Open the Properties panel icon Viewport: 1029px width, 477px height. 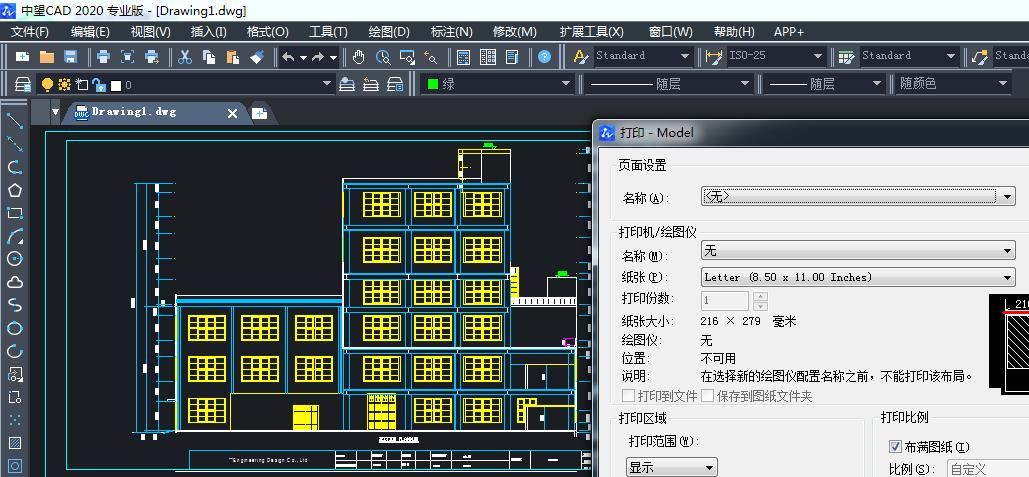(464, 57)
